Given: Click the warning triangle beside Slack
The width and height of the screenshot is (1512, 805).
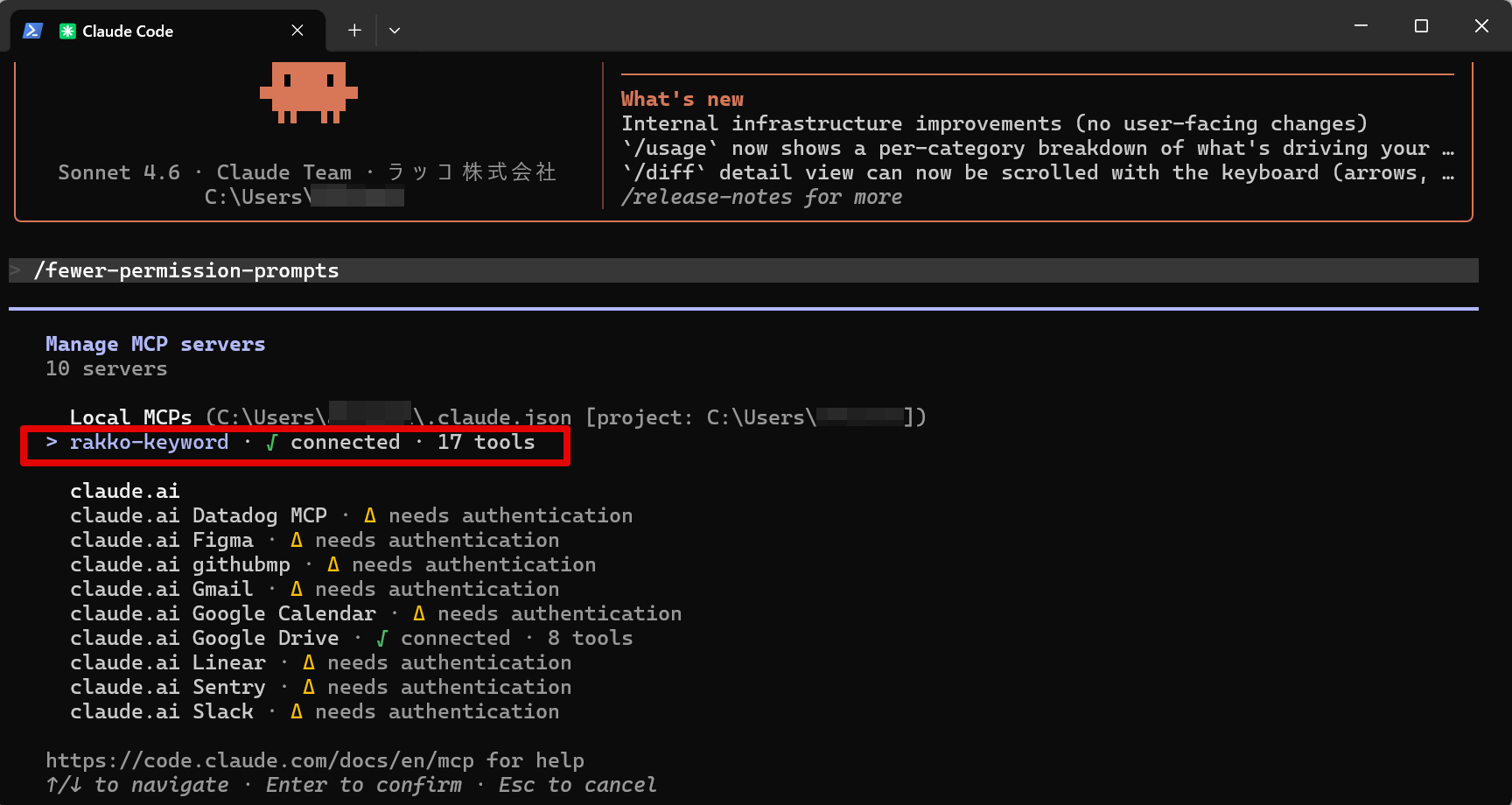Looking at the screenshot, I should [x=297, y=711].
